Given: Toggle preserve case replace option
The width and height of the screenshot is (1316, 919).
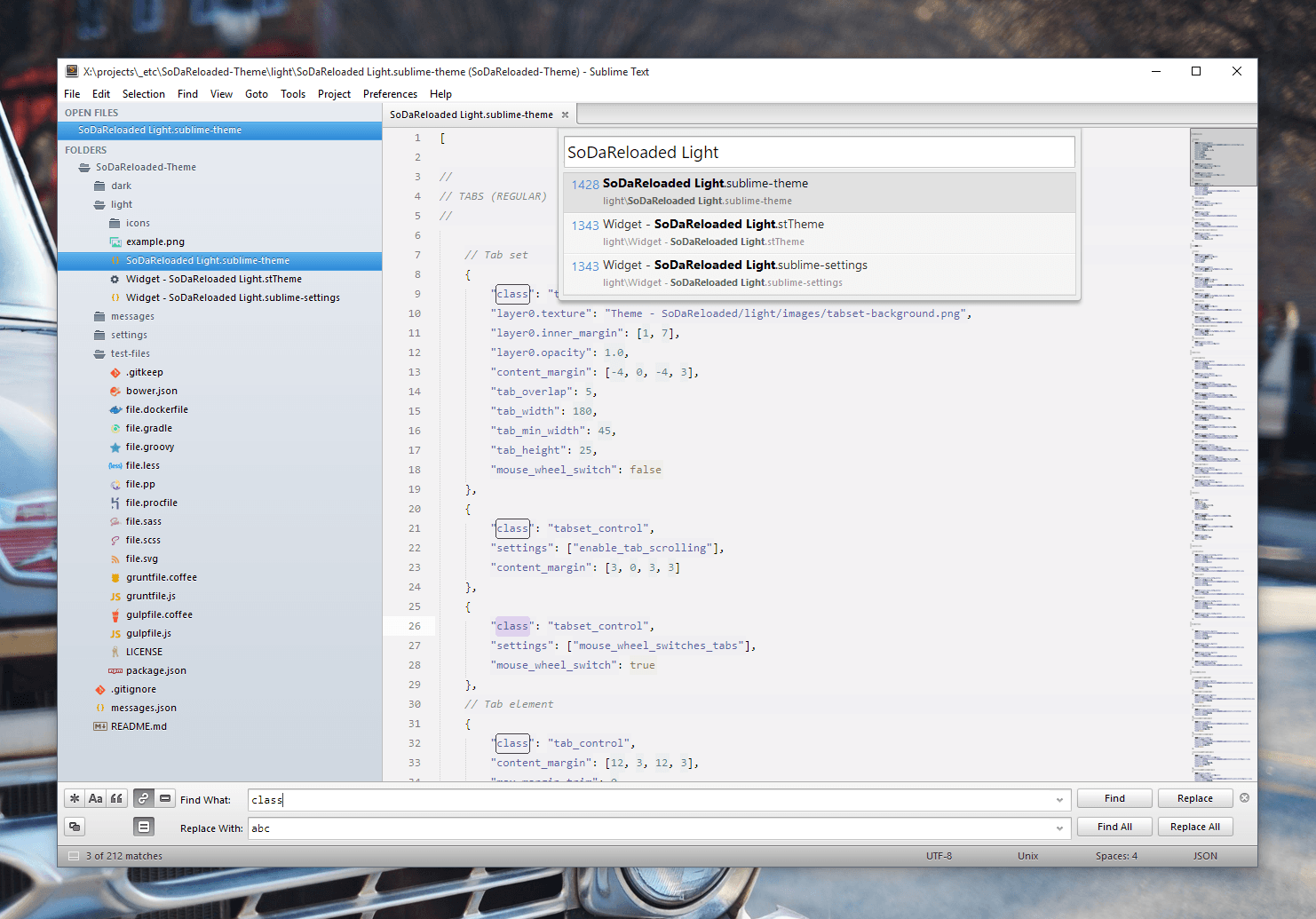Looking at the screenshot, I should point(75,827).
